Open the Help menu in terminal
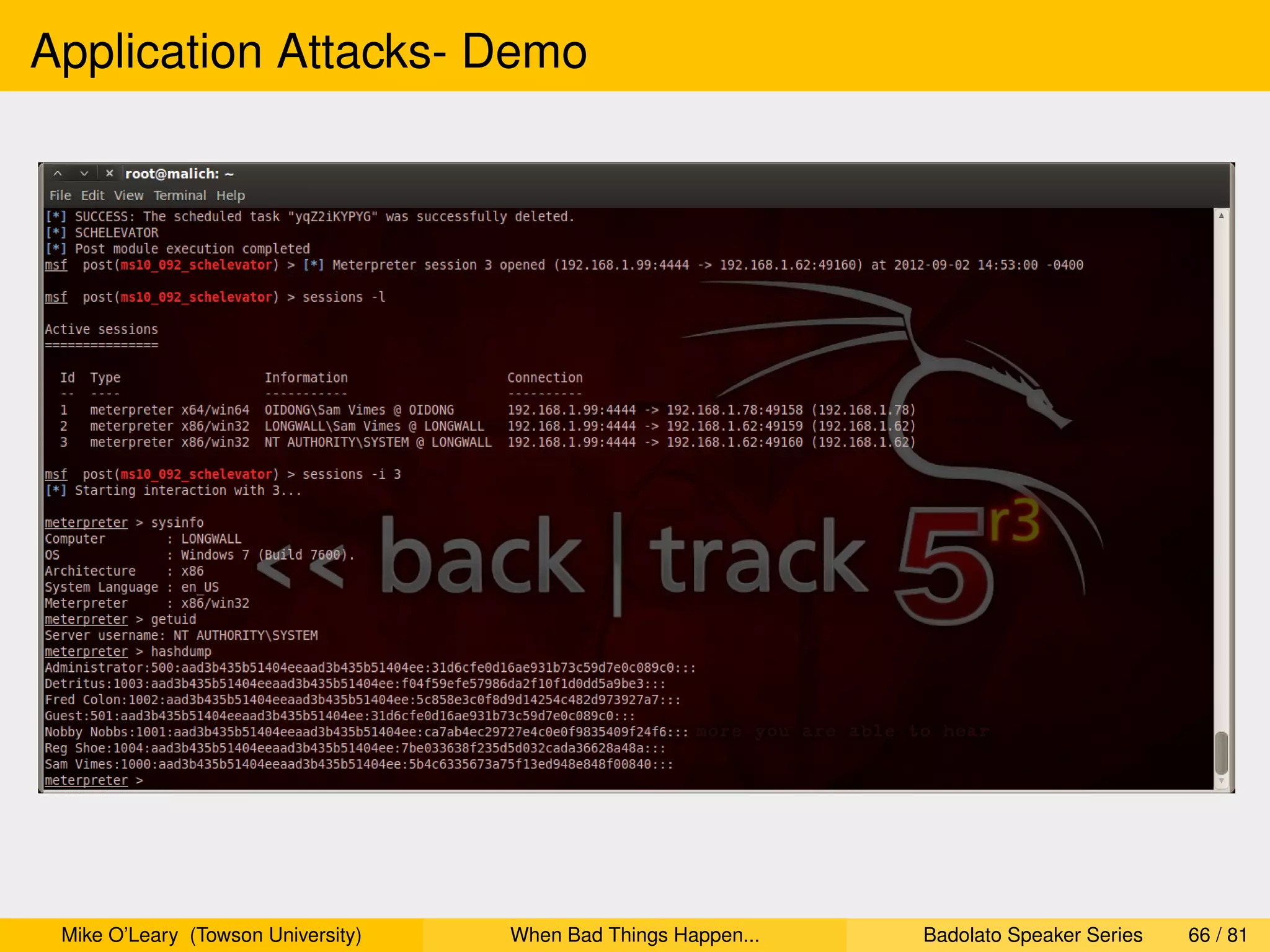 click(x=231, y=196)
